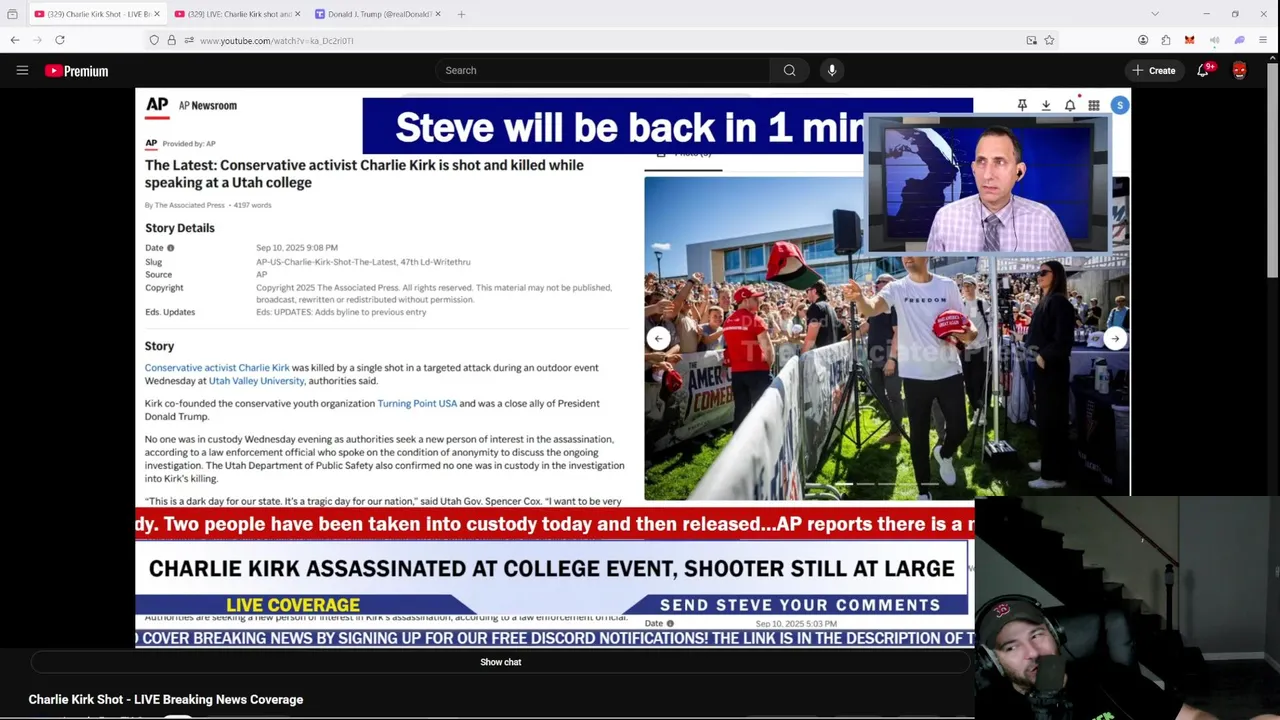Open the YouTube account avatar menu
The width and height of the screenshot is (1280, 720).
click(x=1240, y=70)
